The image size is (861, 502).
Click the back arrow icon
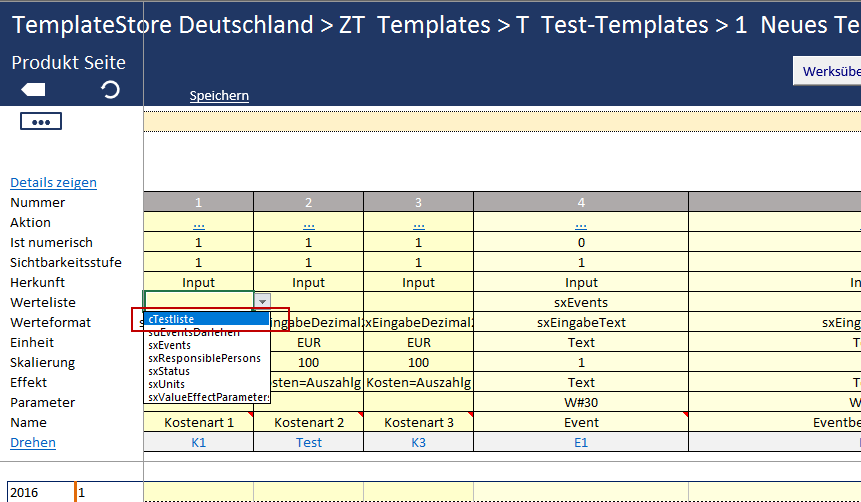click(33, 90)
